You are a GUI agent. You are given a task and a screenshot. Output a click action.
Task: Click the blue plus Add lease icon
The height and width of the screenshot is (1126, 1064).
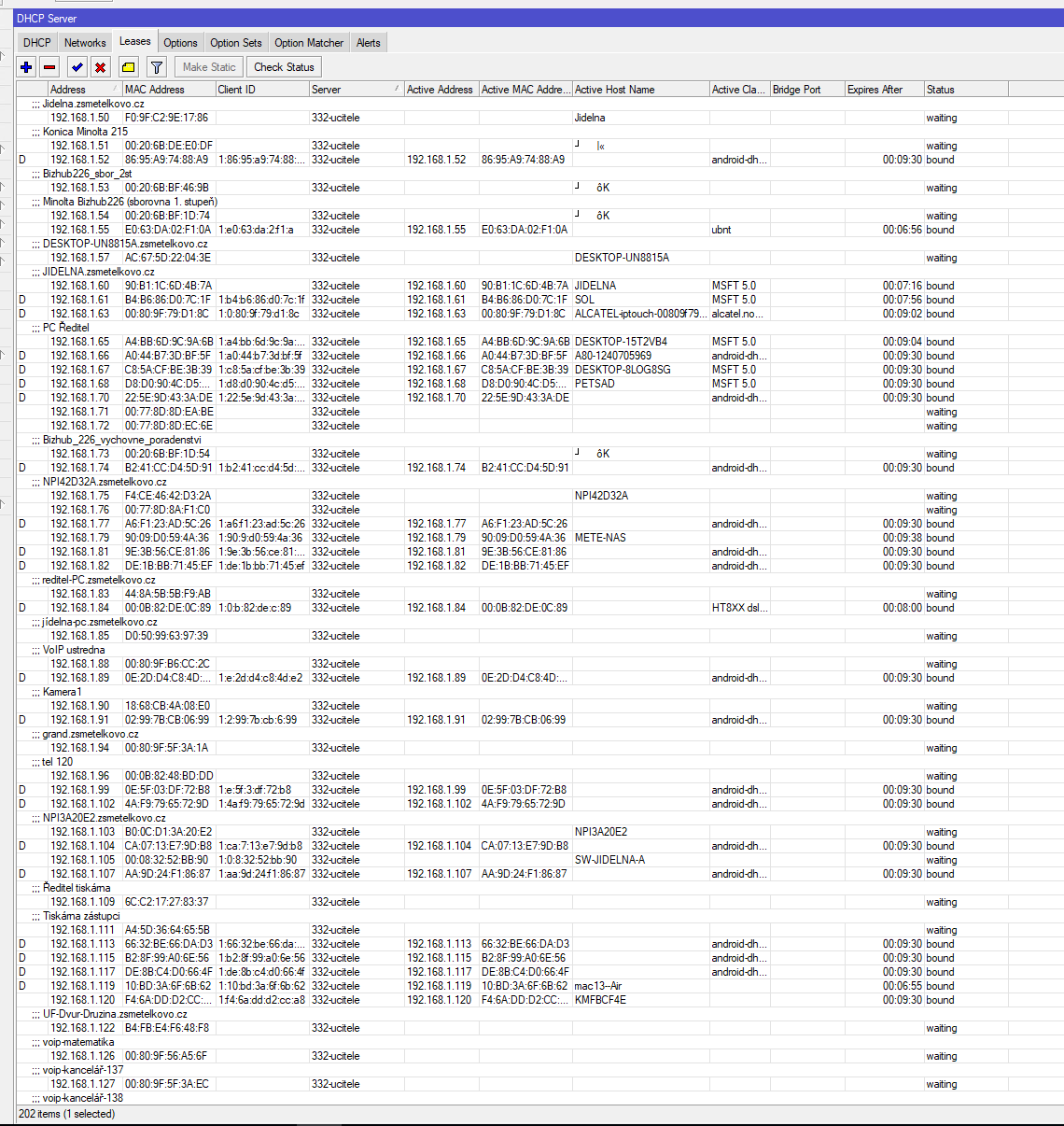point(26,67)
